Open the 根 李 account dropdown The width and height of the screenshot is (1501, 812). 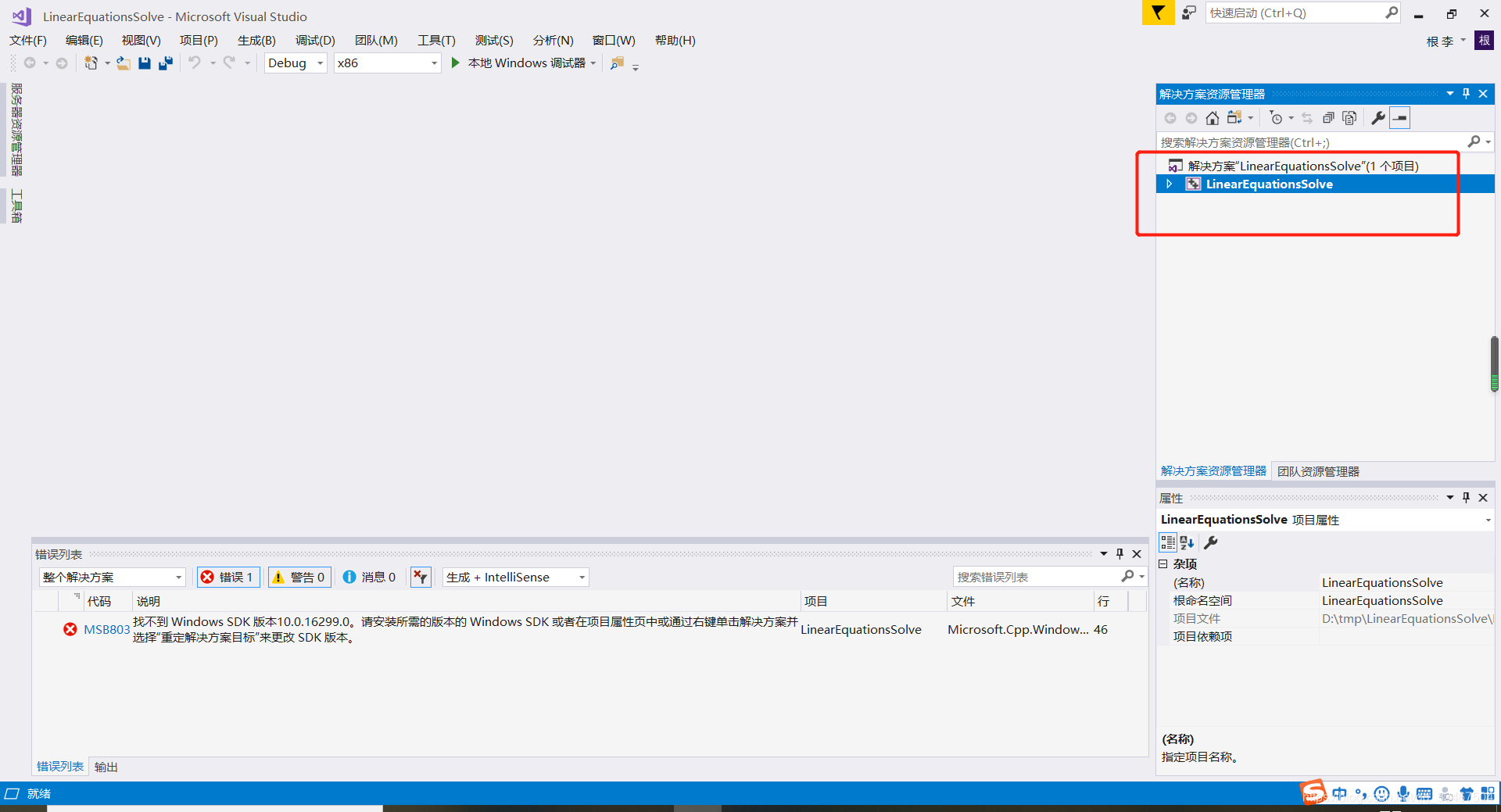coord(1445,41)
